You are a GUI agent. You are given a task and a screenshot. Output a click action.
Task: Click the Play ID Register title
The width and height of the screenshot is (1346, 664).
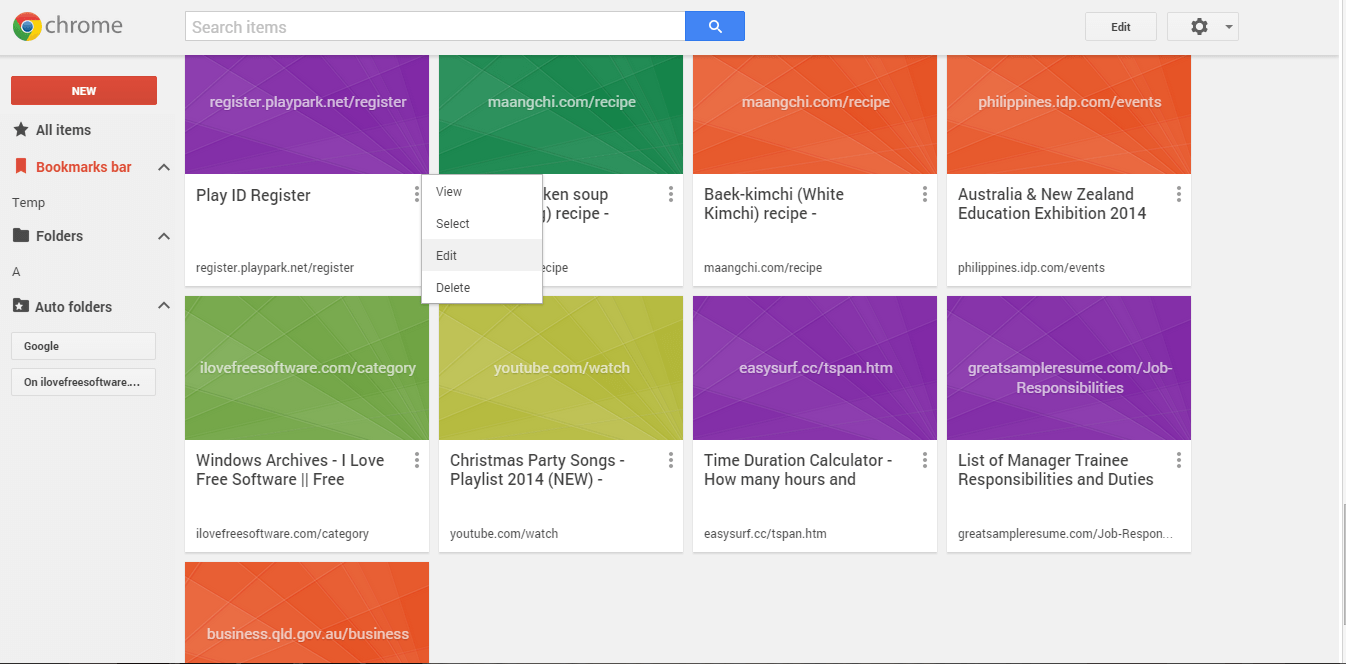pos(253,195)
